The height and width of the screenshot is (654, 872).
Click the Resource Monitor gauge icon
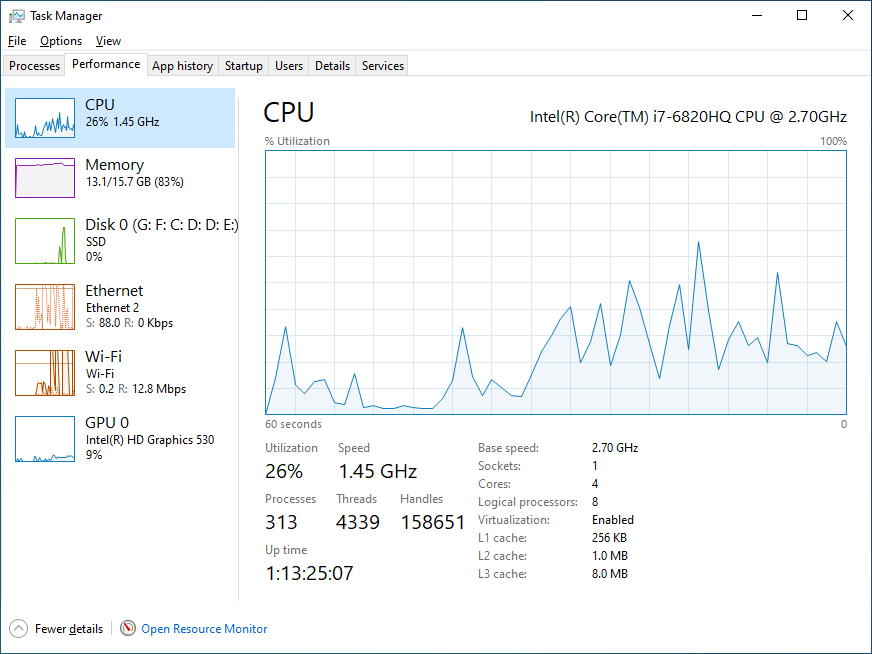128,628
